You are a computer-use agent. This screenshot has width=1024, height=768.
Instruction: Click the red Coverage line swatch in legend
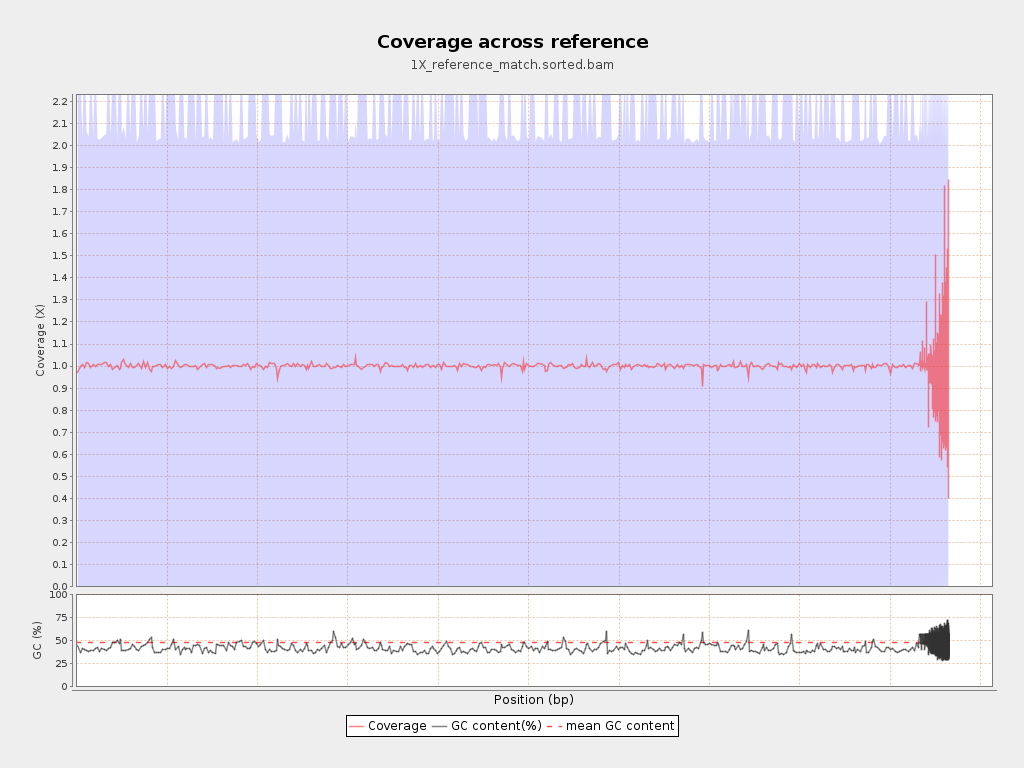tap(357, 726)
